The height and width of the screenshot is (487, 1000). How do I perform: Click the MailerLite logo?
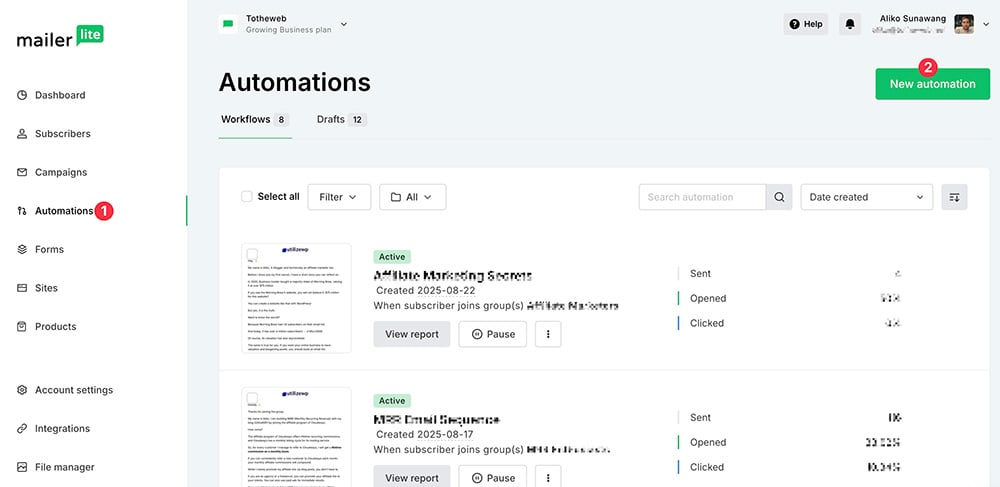click(60, 38)
